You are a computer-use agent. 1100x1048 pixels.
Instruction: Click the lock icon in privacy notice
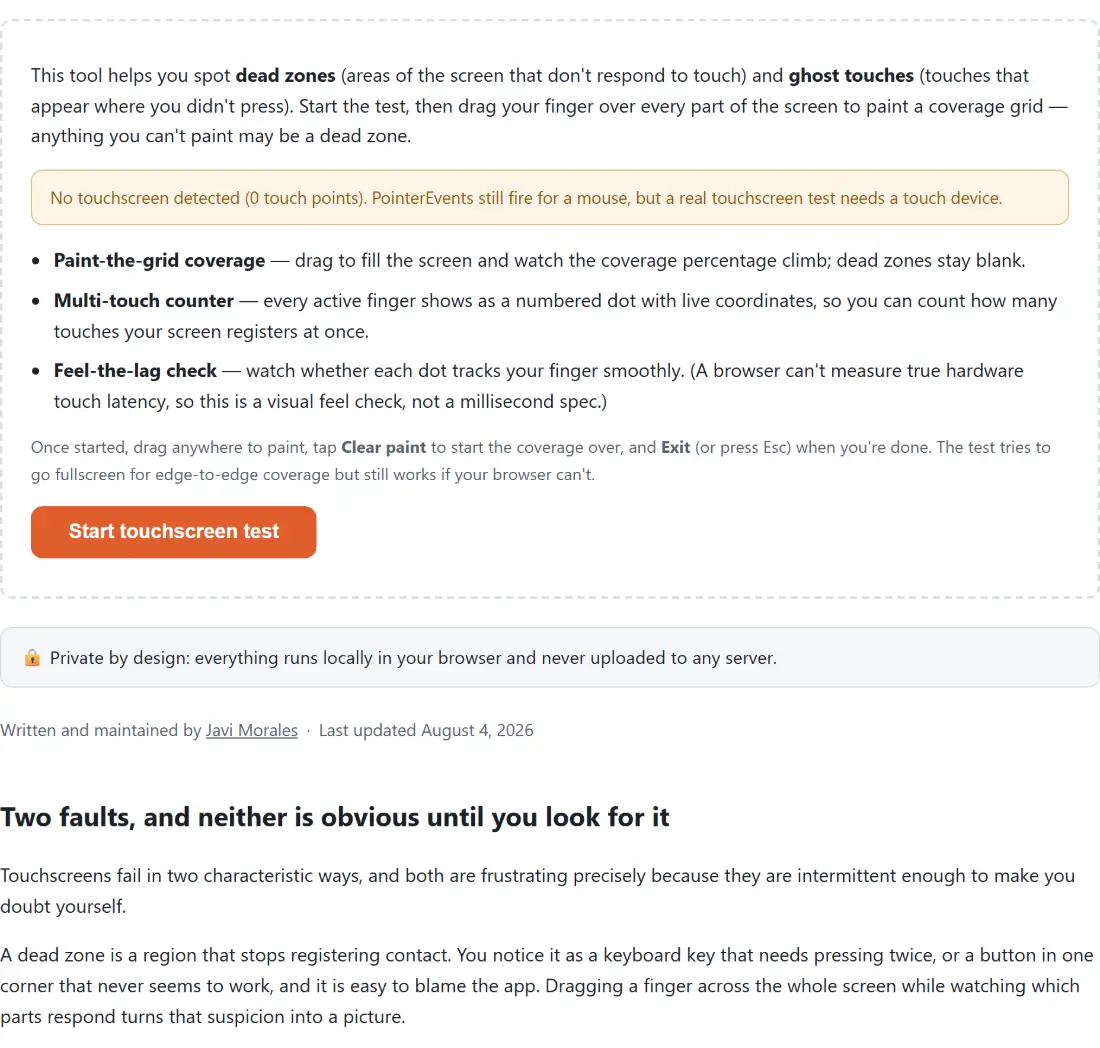click(x=32, y=657)
